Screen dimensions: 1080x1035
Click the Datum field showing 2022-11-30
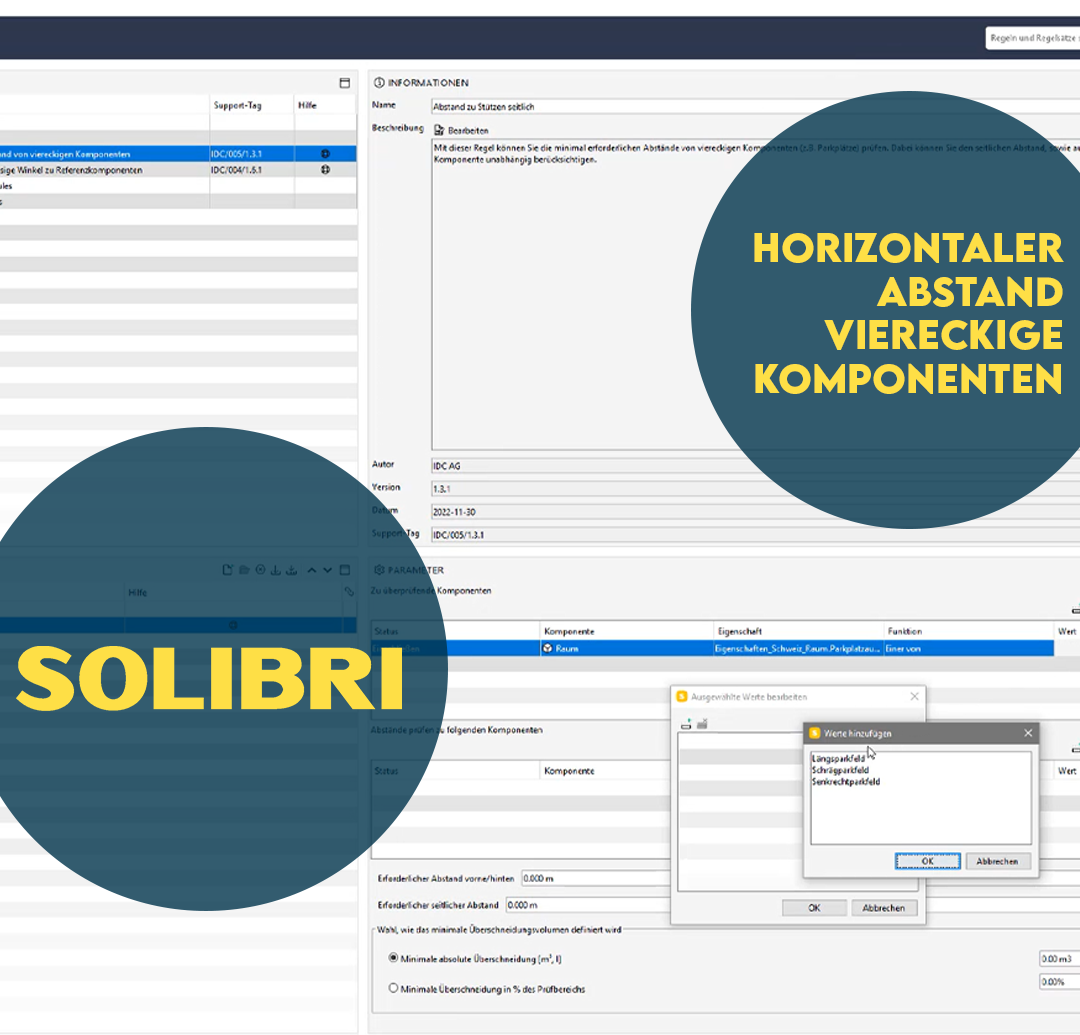[756, 512]
